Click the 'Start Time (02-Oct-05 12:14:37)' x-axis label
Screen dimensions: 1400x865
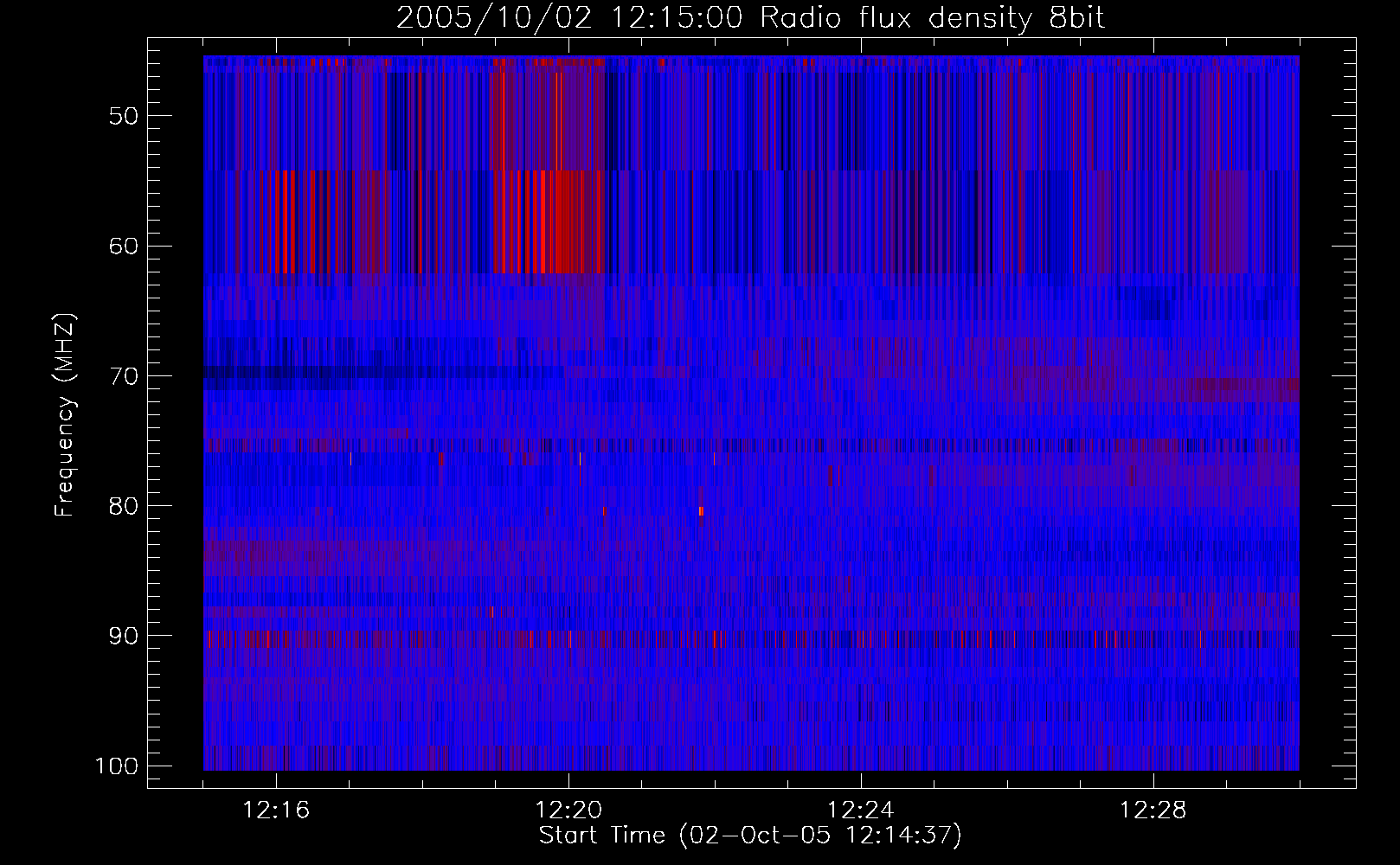(750, 836)
